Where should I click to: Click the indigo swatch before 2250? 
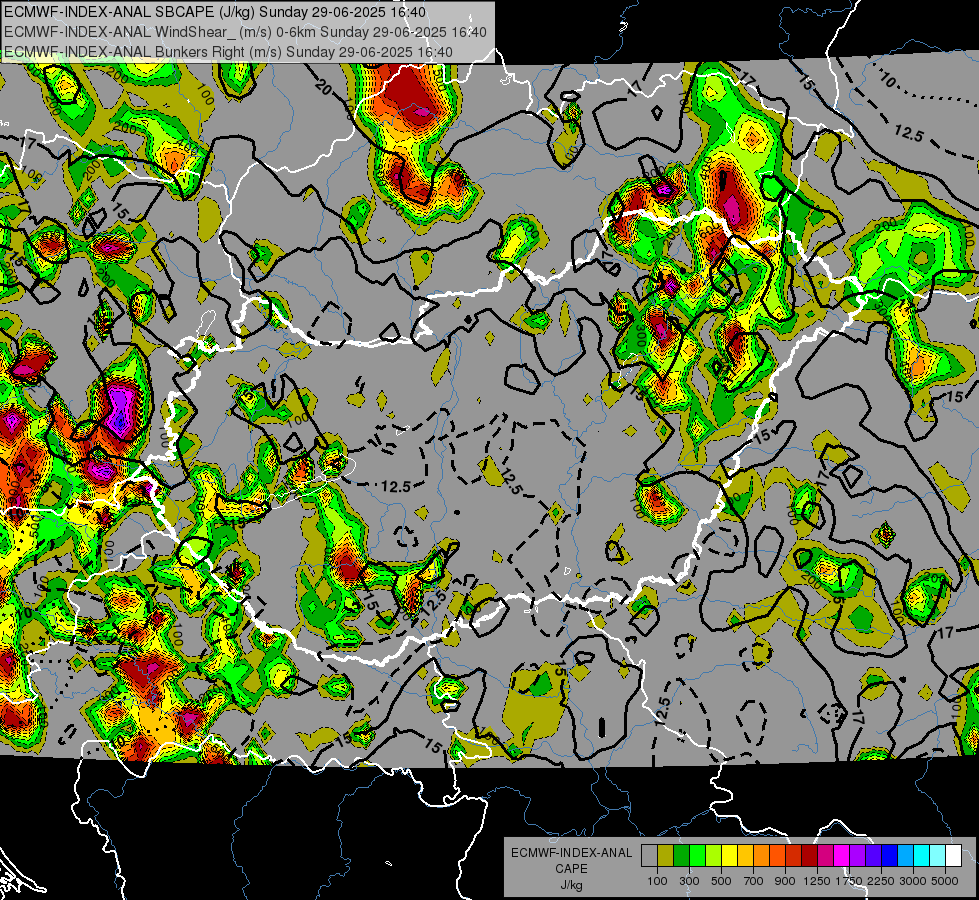873,856
